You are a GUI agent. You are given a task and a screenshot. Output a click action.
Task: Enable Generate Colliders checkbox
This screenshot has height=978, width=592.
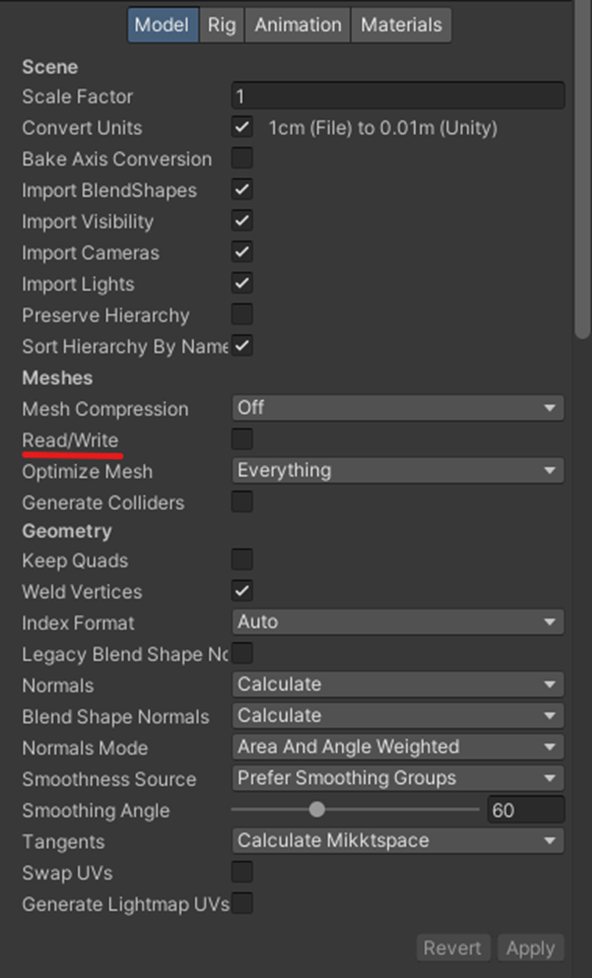(x=242, y=501)
